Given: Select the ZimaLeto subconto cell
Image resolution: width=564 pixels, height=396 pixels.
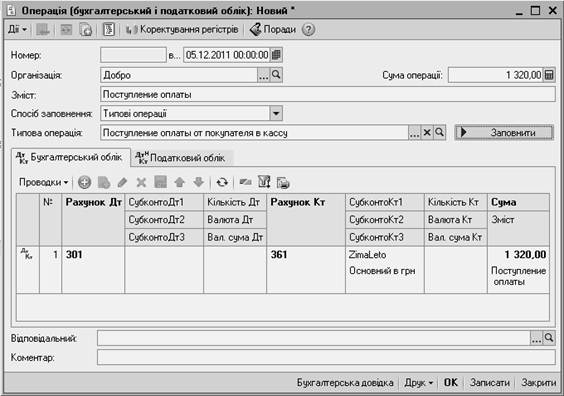Looking at the screenshot, I should (x=385, y=255).
